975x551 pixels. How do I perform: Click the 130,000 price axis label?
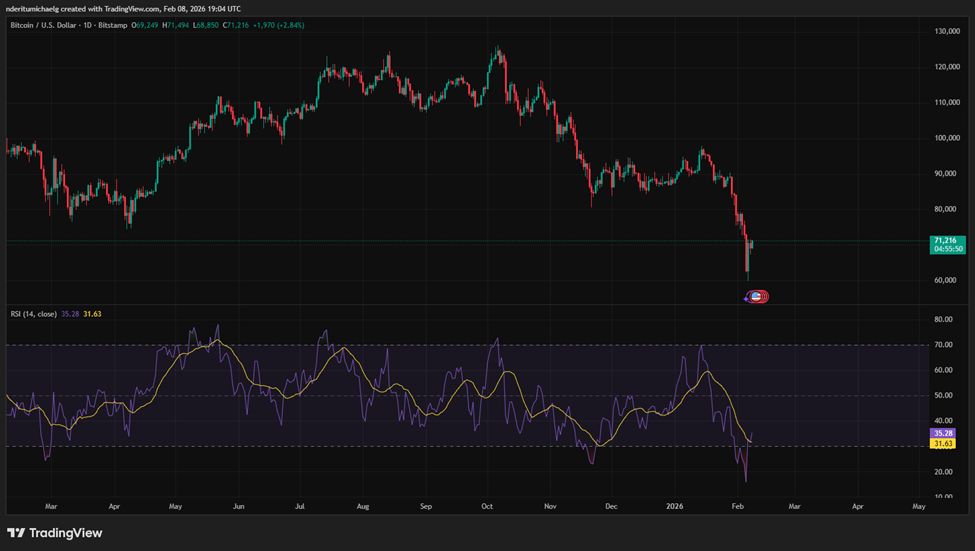point(946,32)
